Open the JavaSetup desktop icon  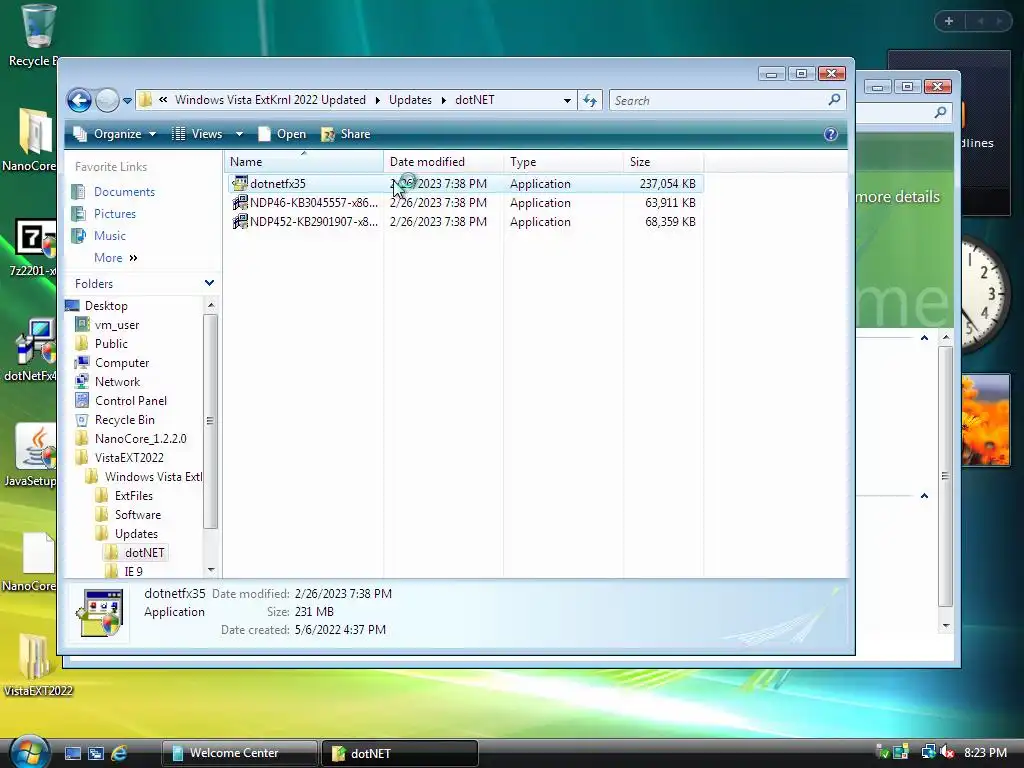point(31,455)
